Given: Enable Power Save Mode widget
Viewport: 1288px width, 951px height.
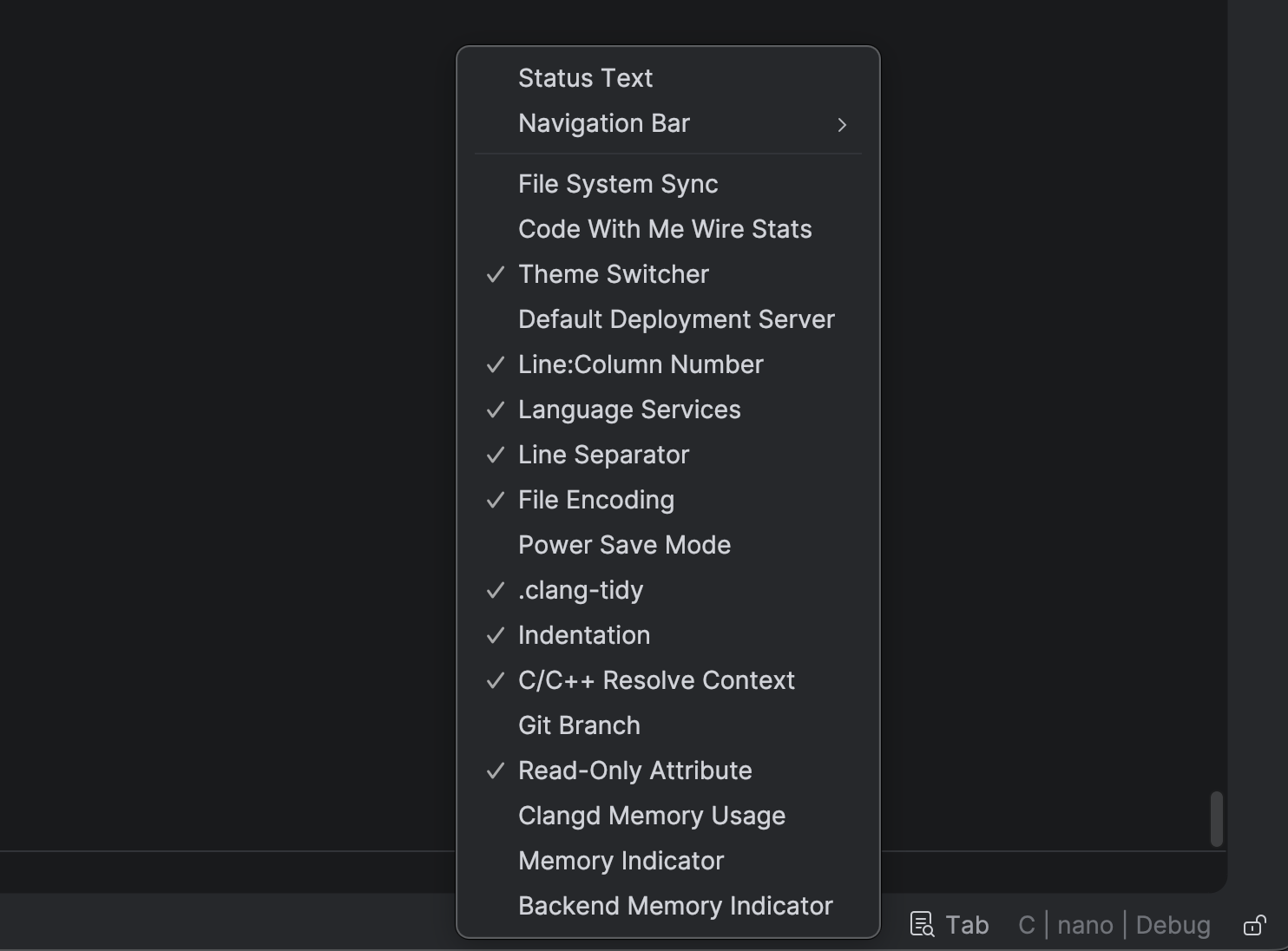Looking at the screenshot, I should 668,545.
